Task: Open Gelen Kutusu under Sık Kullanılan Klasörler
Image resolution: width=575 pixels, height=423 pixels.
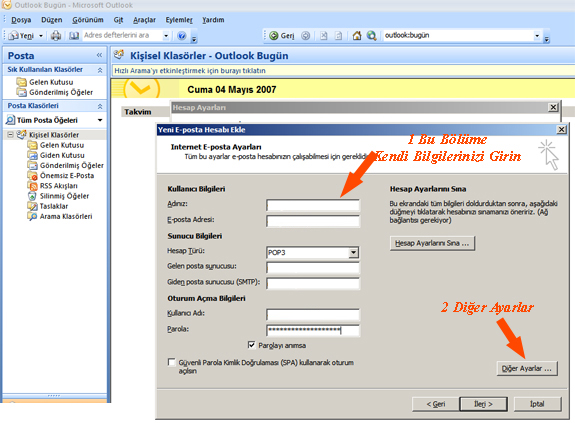Action: [45, 82]
